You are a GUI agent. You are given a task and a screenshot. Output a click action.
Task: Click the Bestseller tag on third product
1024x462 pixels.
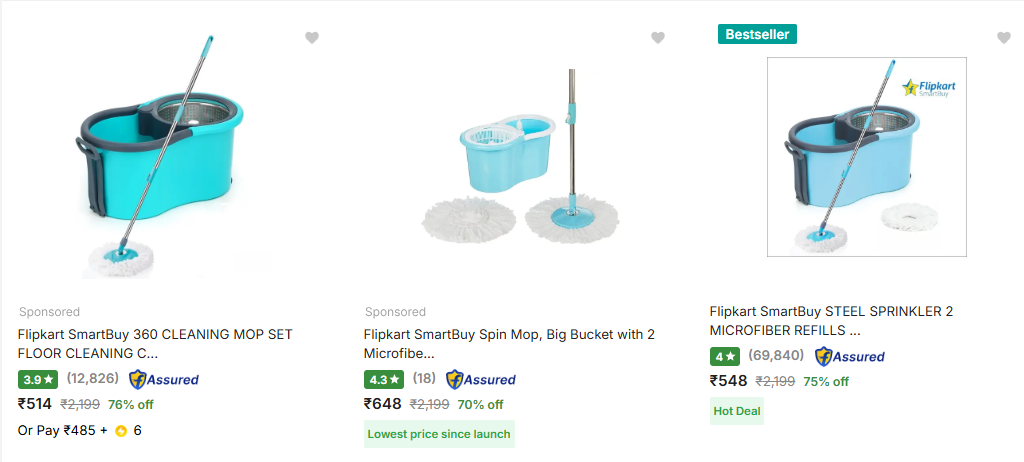[x=757, y=34]
